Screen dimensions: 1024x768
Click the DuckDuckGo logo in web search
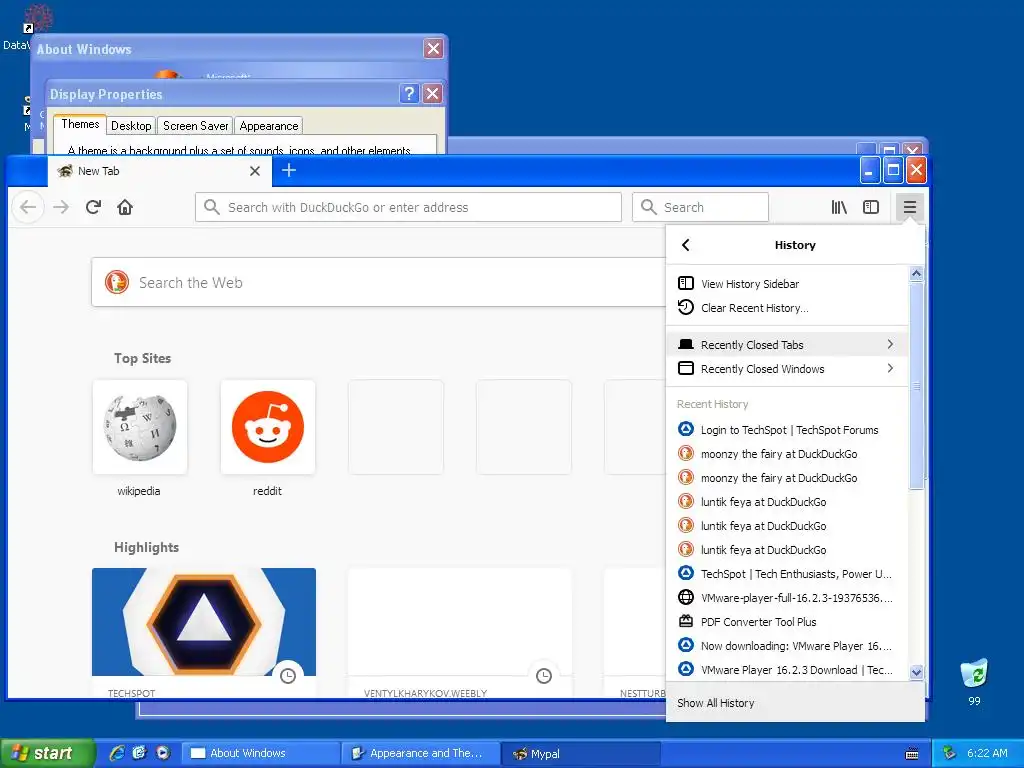(x=117, y=282)
